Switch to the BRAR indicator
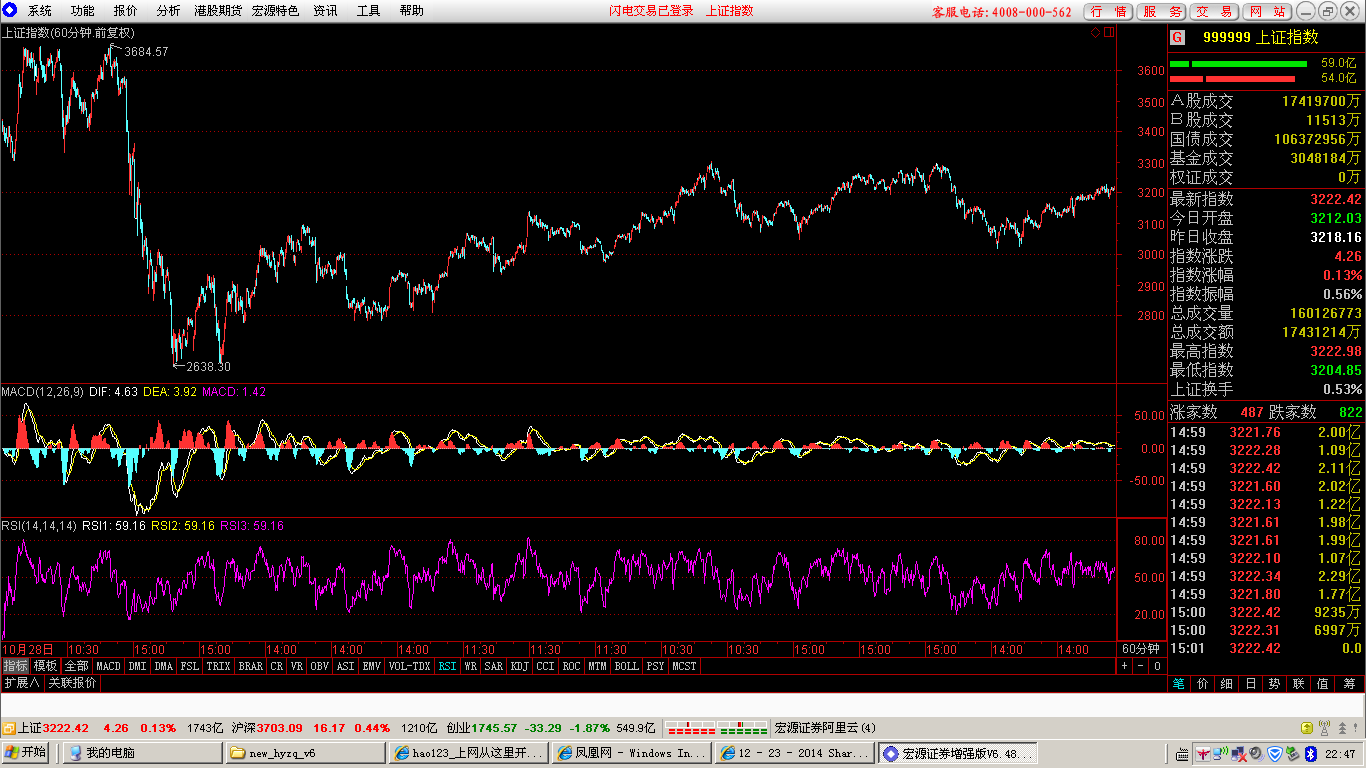Viewport: 1366px width, 768px height. pos(251,665)
